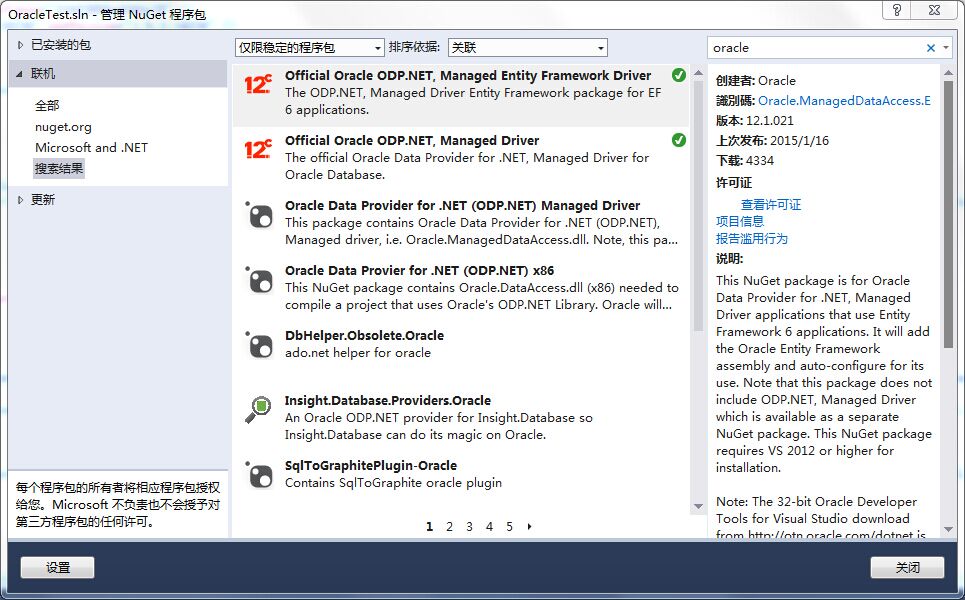Open the 仅限稳定的程序包 dropdown

point(310,47)
